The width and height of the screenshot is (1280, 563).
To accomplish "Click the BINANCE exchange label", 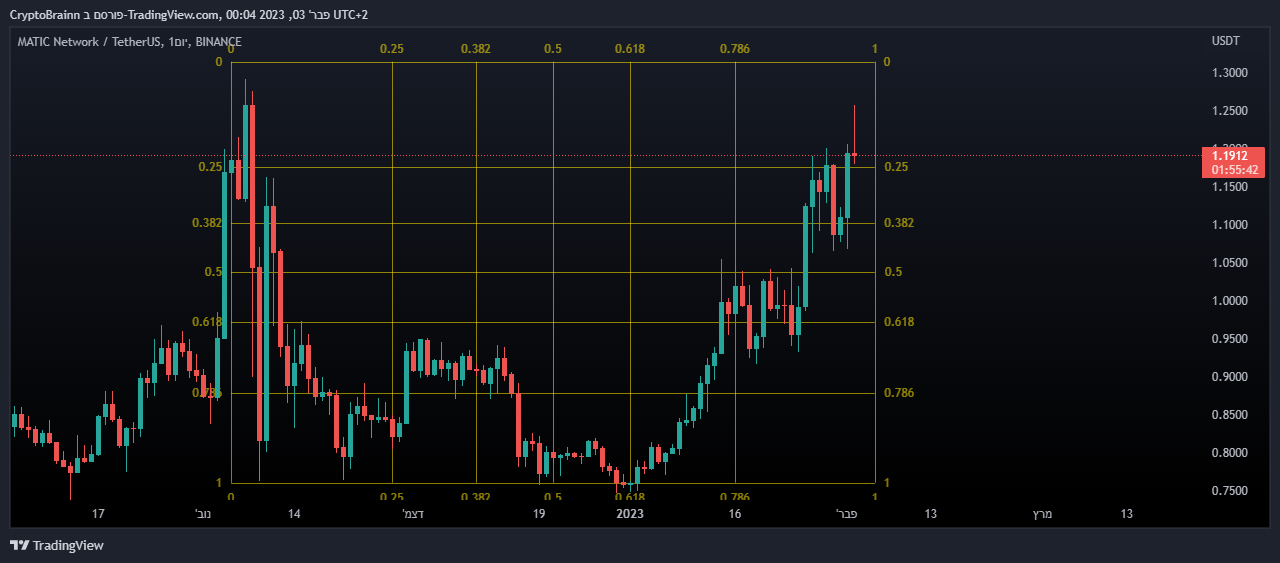I will [218, 42].
